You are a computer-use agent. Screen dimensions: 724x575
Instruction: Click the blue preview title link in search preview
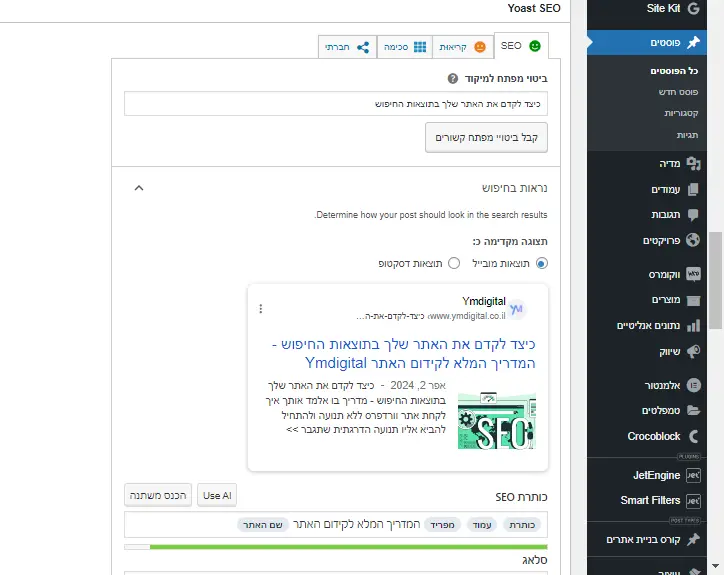404,353
